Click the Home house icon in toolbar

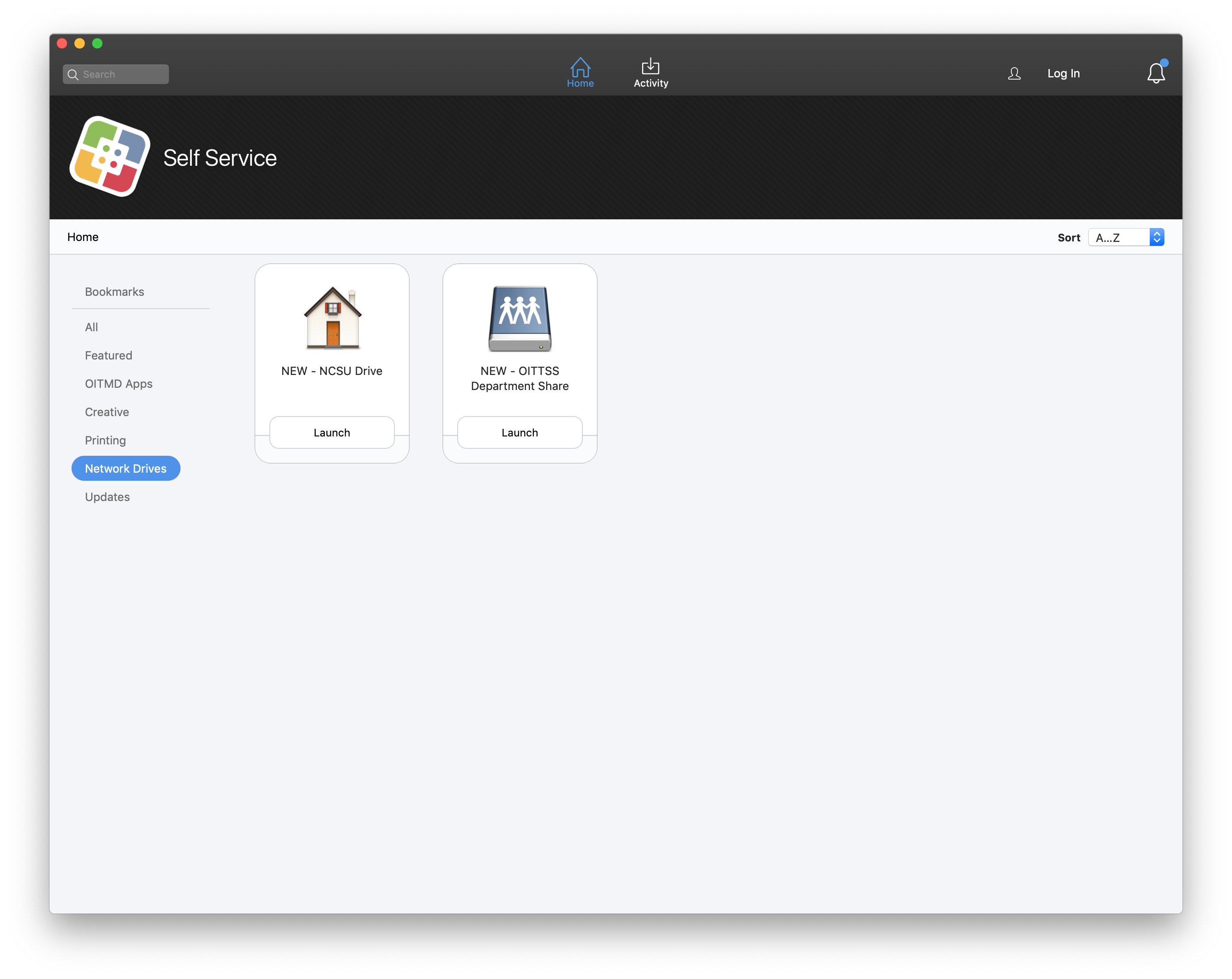(x=580, y=68)
